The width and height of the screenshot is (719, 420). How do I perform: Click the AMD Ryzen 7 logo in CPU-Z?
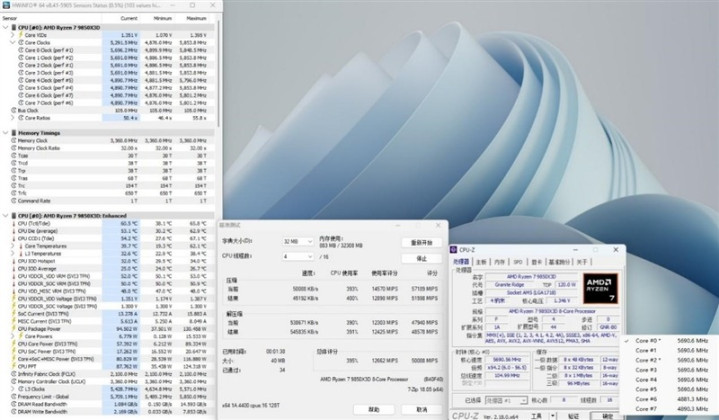click(x=600, y=288)
